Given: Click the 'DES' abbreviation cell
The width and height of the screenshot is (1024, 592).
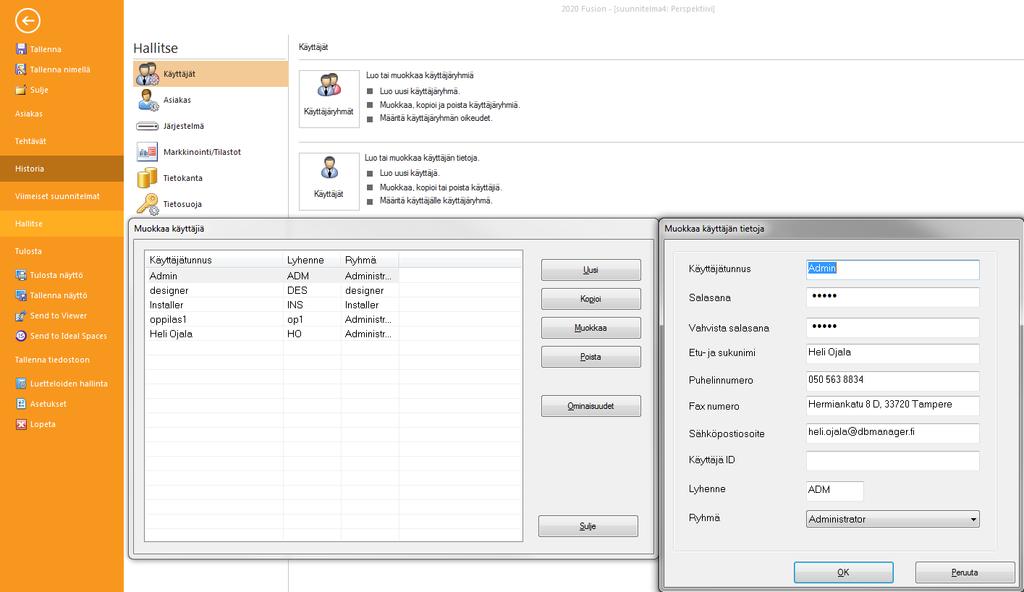Looking at the screenshot, I should 297,290.
